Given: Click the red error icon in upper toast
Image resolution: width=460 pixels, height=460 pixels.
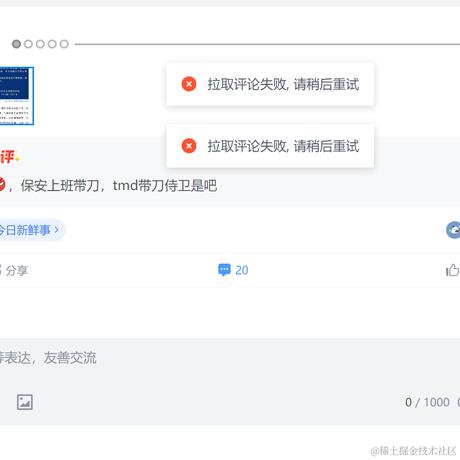Looking at the screenshot, I should [x=189, y=84].
